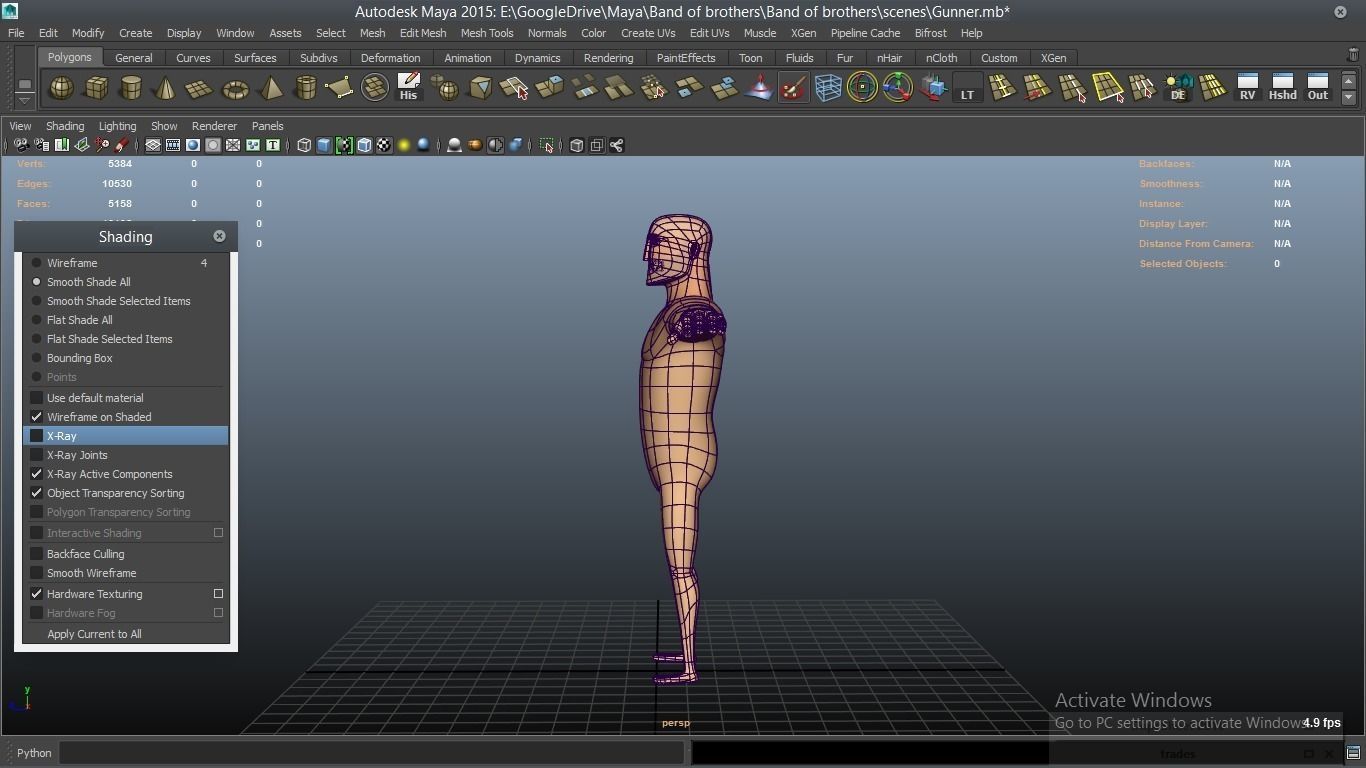Select the Deformation shelf tab
Viewport: 1366px width, 768px height.
click(390, 58)
